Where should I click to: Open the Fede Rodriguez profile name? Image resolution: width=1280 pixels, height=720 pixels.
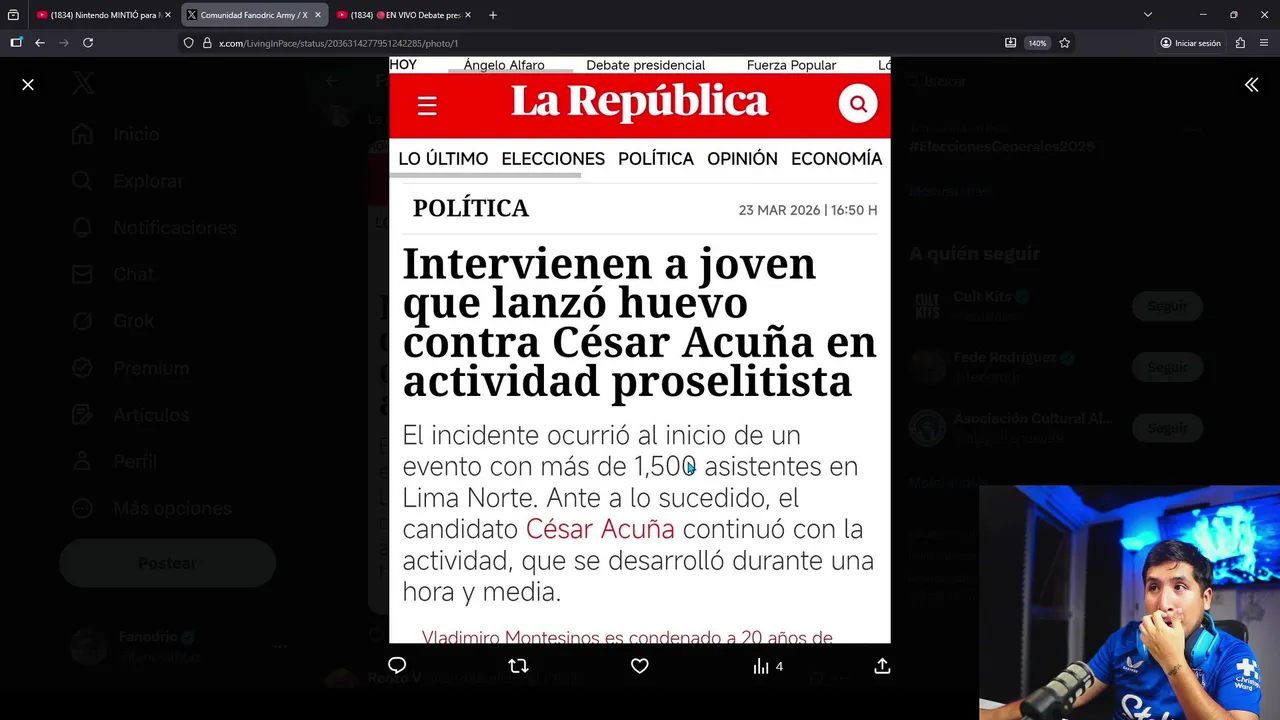(x=1006, y=358)
